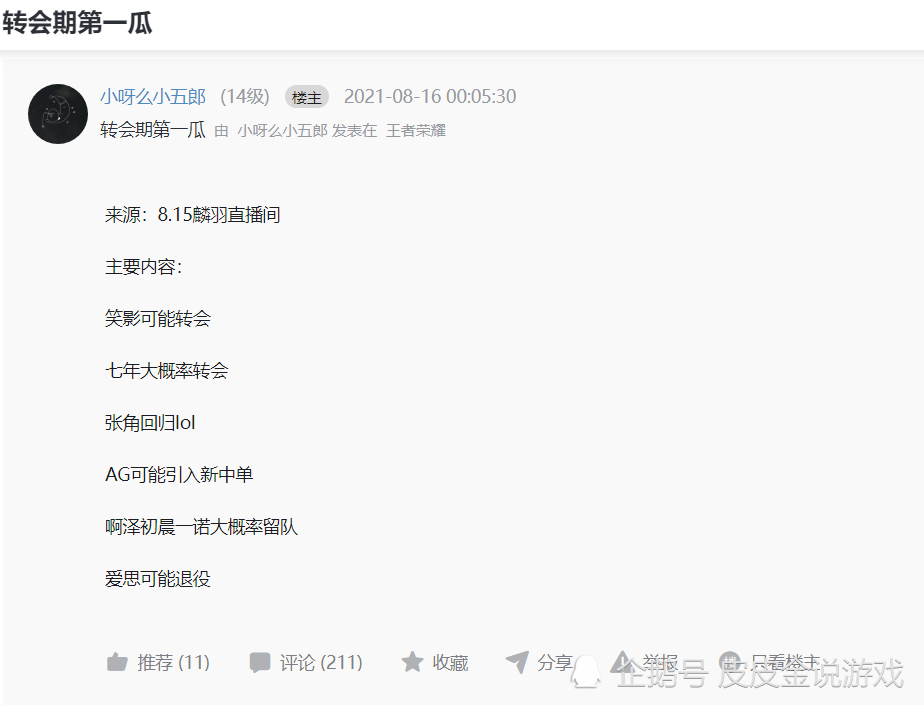Click the (14级) level indicator

click(245, 97)
